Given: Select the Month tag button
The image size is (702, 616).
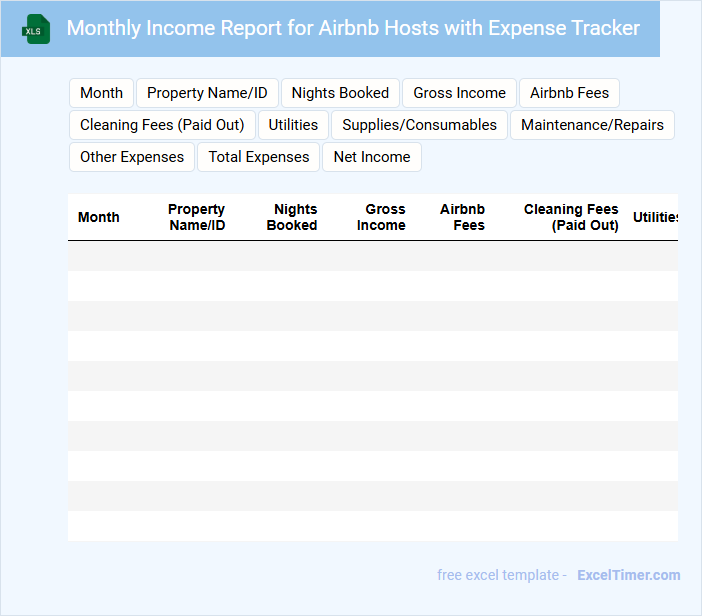Looking at the screenshot, I should [x=101, y=93].
